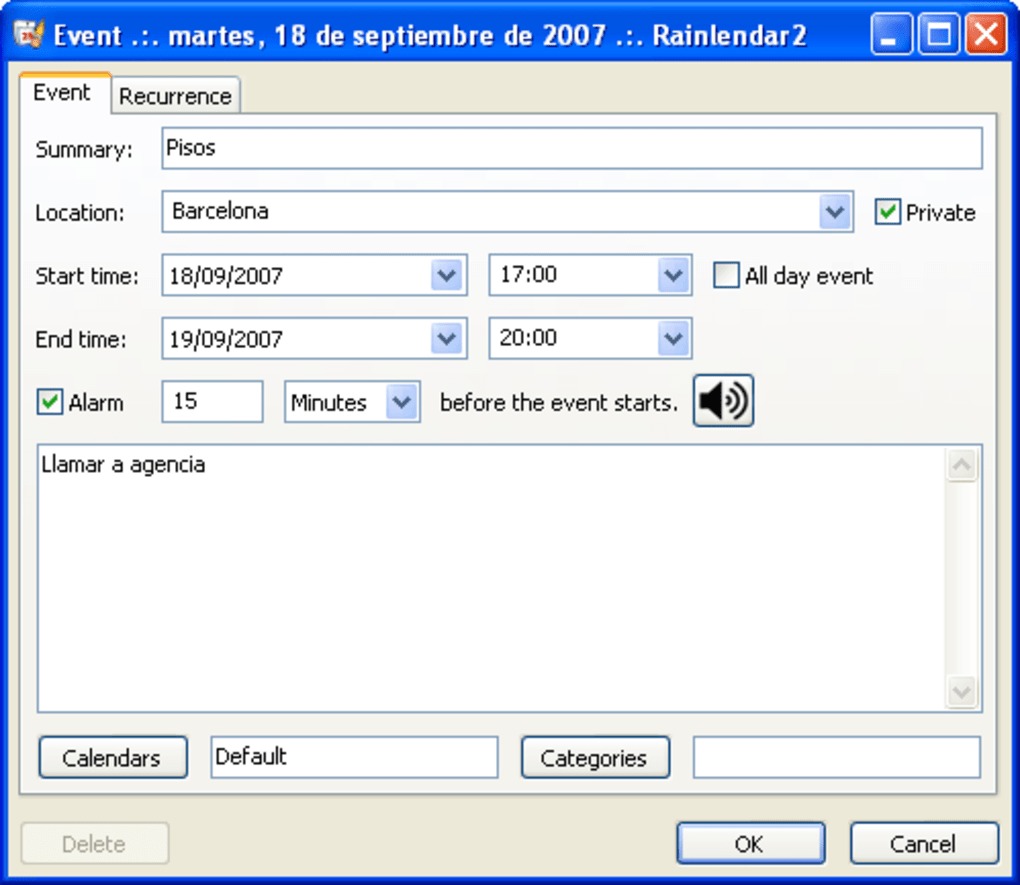Open the start time 17:00 dropdown
Viewport: 1020px width, 885px height.
673,275
